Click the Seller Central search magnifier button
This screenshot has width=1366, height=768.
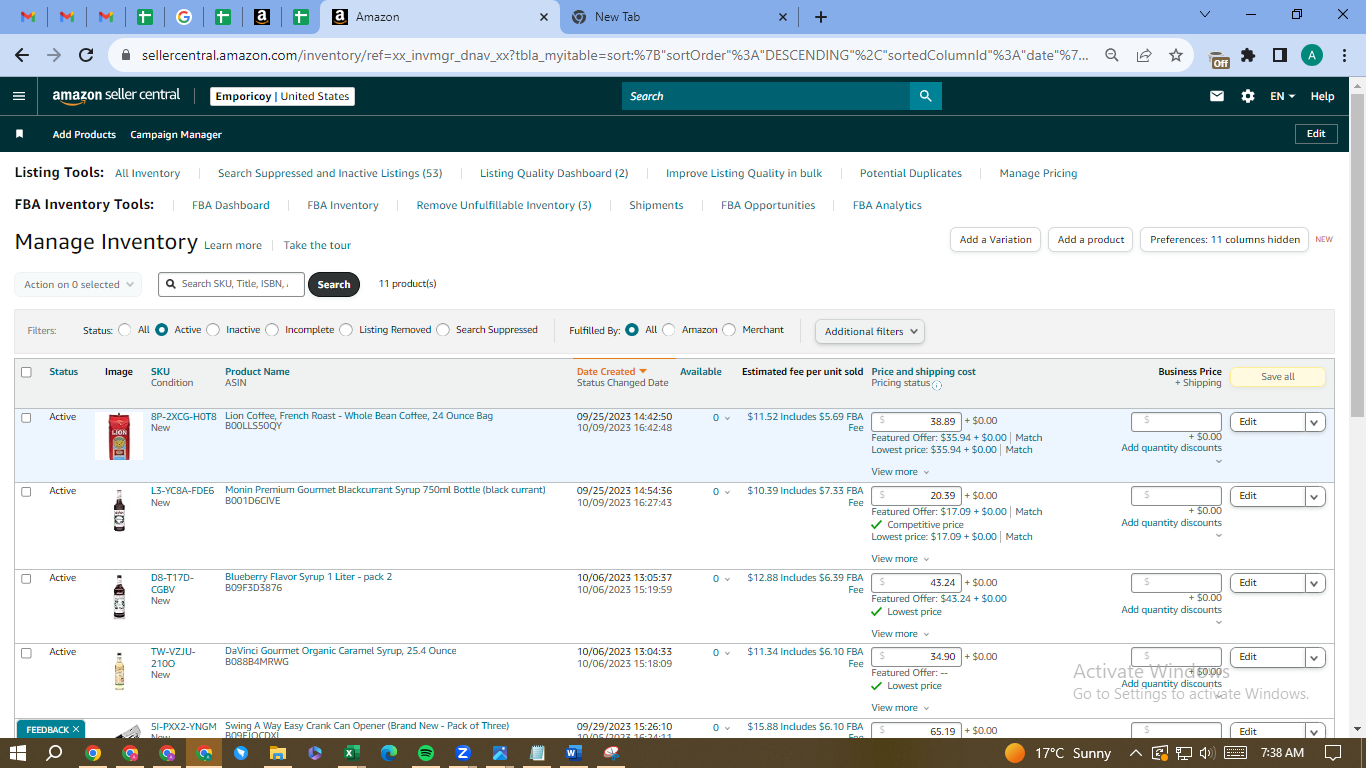(x=925, y=96)
